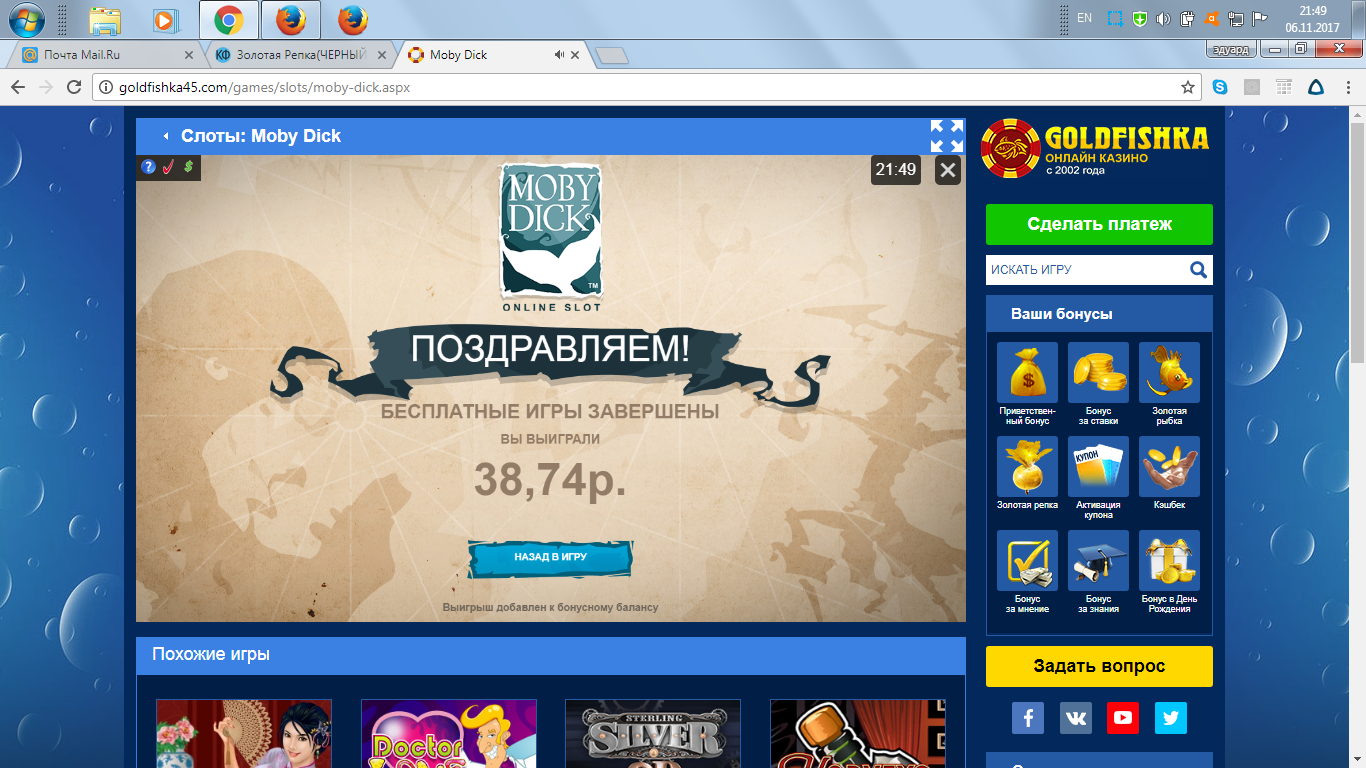The height and width of the screenshot is (768, 1366).
Task: Open the Приветственный бонус money bag icon
Action: (x=1027, y=373)
